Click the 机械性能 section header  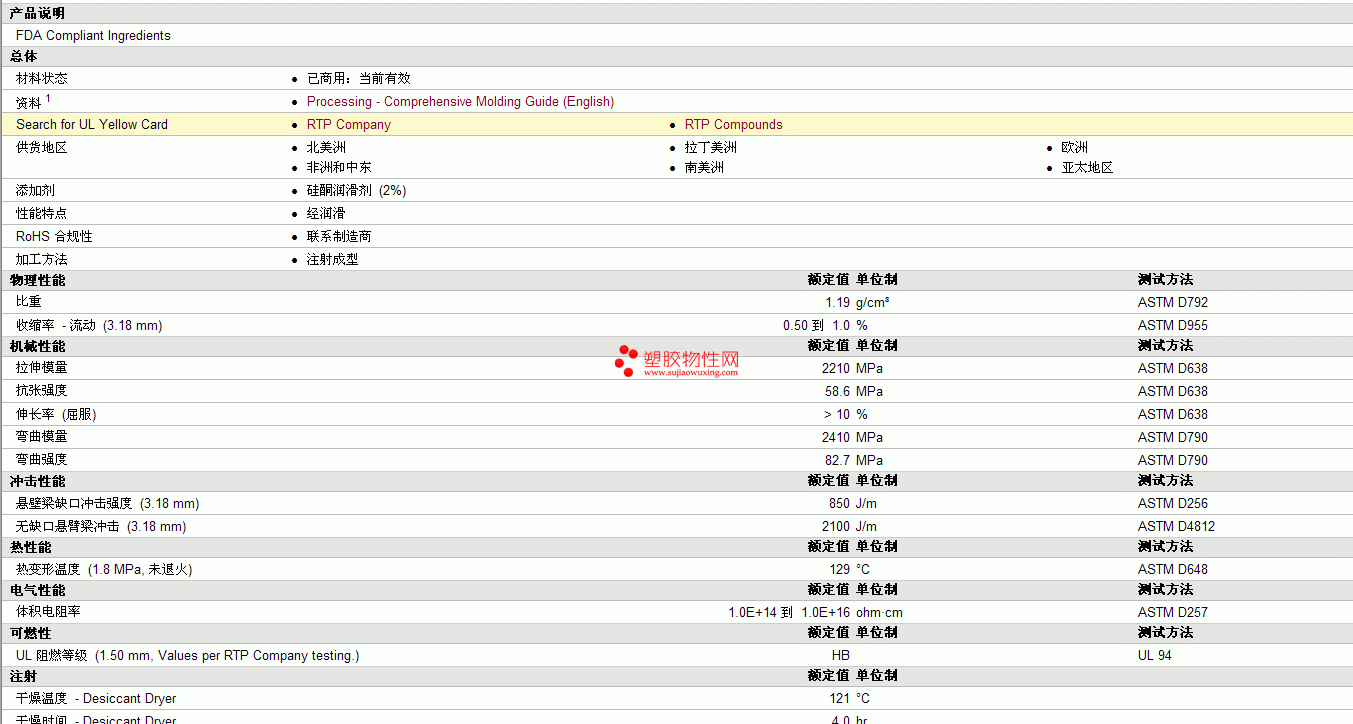pyautogui.click(x=37, y=347)
